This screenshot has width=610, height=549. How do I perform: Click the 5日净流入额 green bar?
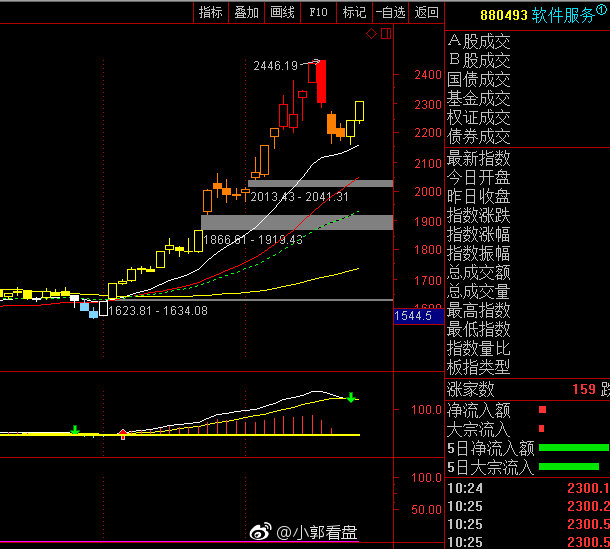[x=574, y=448]
